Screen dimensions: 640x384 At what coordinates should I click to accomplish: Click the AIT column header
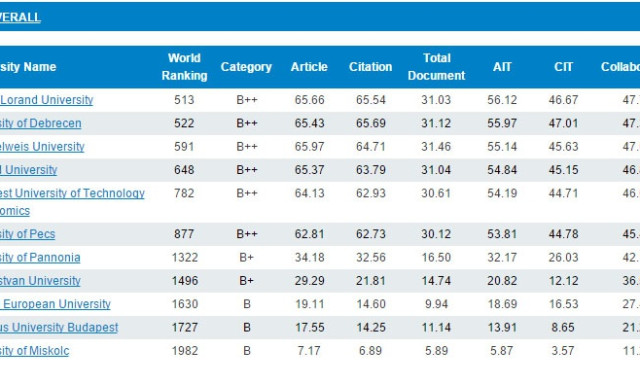(x=502, y=67)
